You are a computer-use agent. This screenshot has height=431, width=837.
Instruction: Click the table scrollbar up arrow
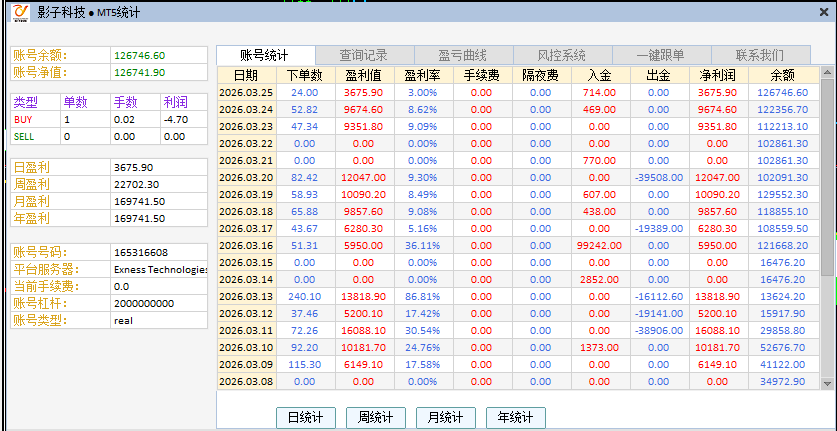[x=827, y=72]
